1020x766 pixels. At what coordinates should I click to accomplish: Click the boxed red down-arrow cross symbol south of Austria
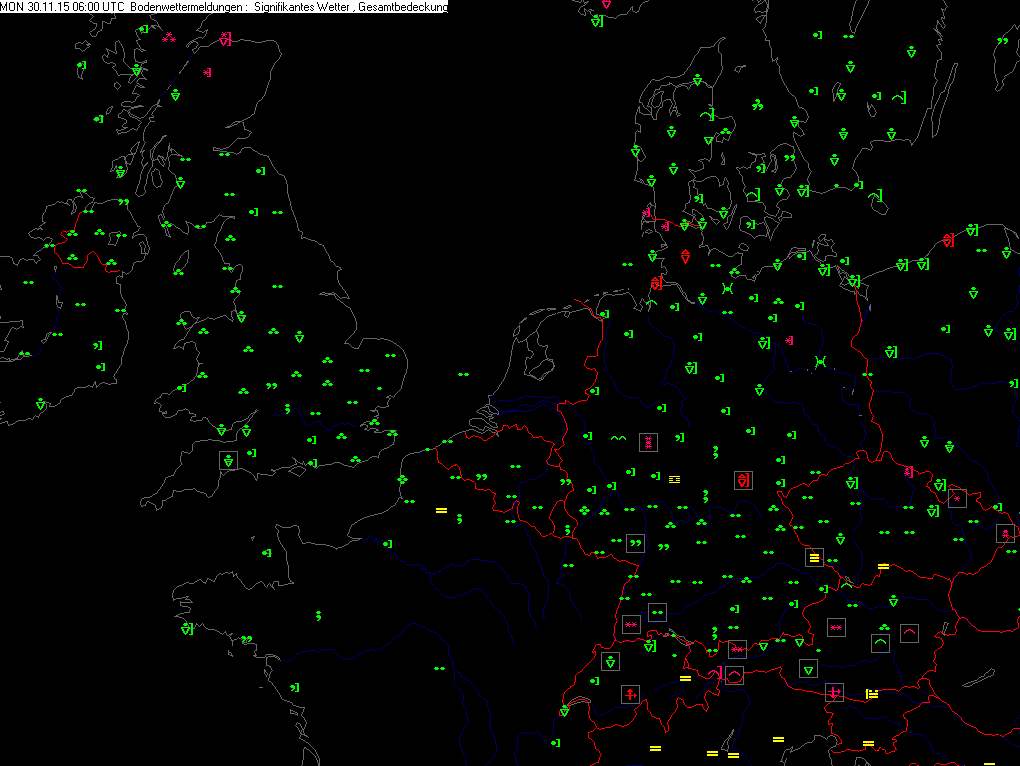click(835, 692)
